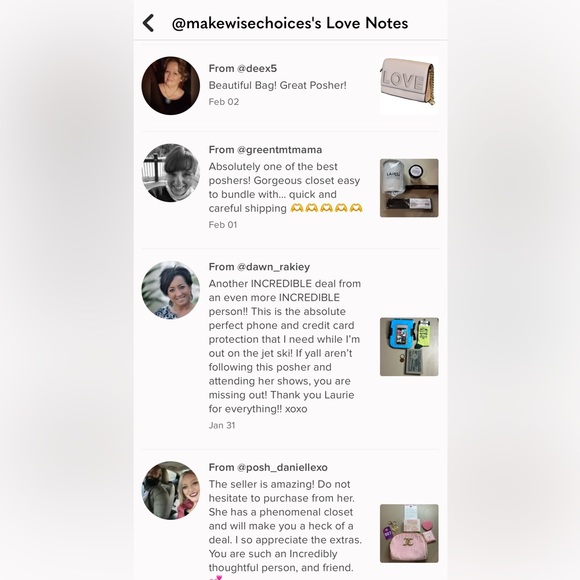View the blue phone case listing thumbnail
Screen dimensions: 580x580
[x=409, y=347]
